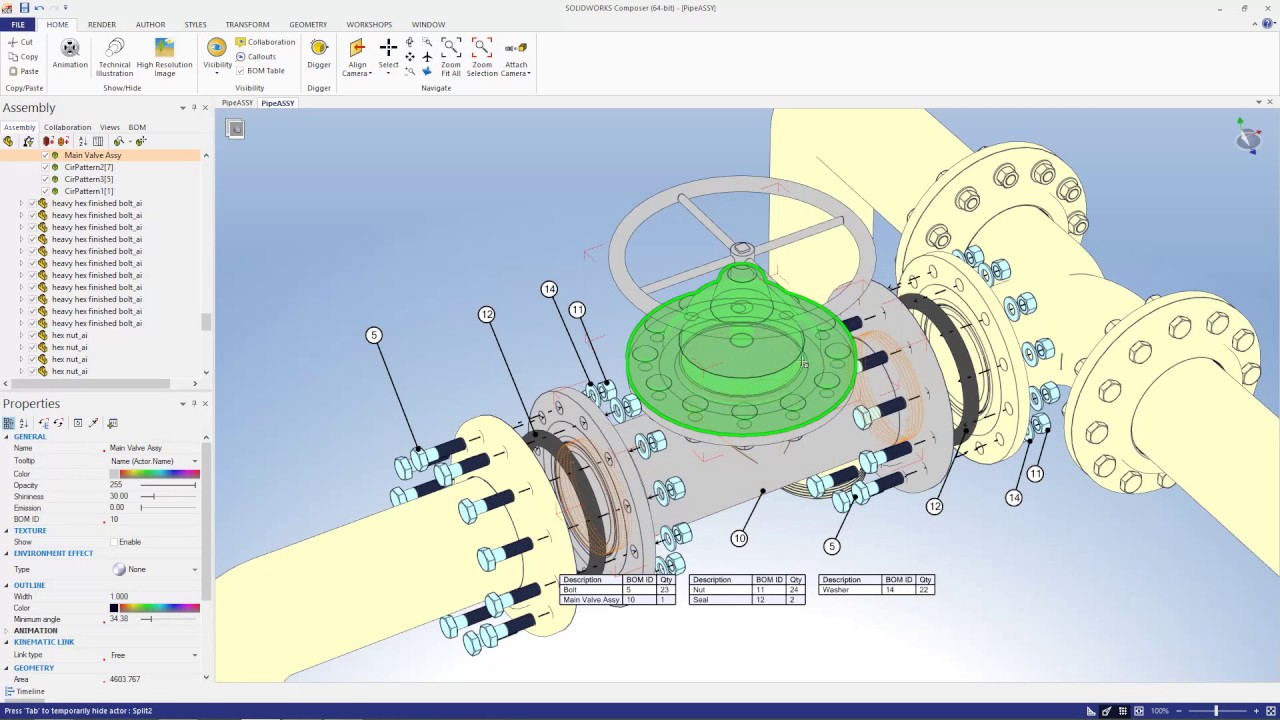
Task: Click the Undo arrow in quick access toolbar
Action: 39,8
